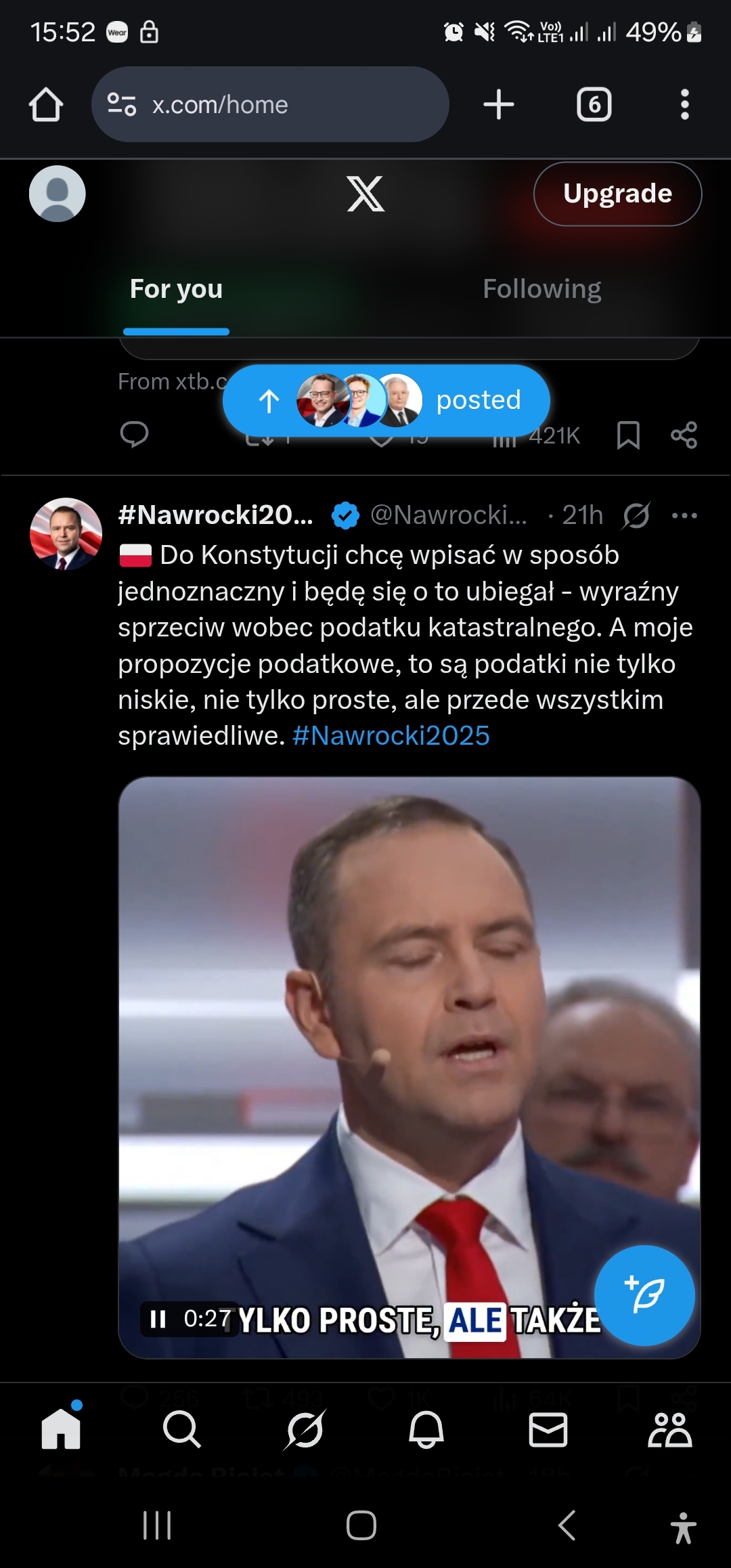This screenshot has width=731, height=1568.
Task: Open Notifications bell in bottom bar
Action: (x=426, y=1430)
